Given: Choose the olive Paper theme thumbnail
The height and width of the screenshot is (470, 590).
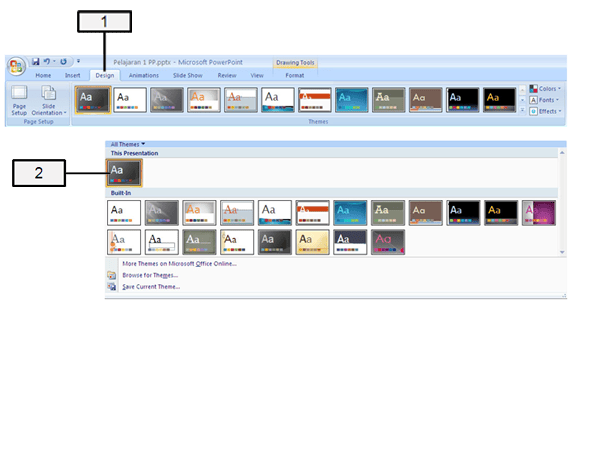Looking at the screenshot, I should [199, 242].
